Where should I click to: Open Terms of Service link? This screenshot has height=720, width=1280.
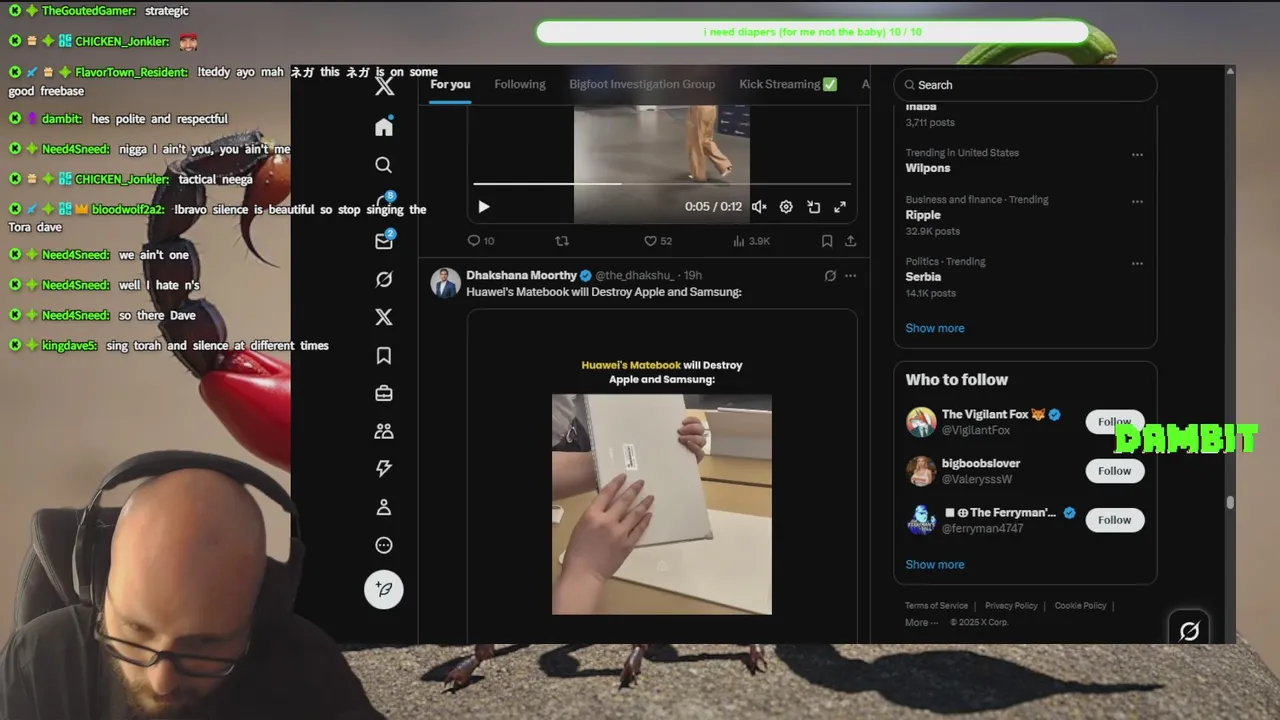point(936,606)
